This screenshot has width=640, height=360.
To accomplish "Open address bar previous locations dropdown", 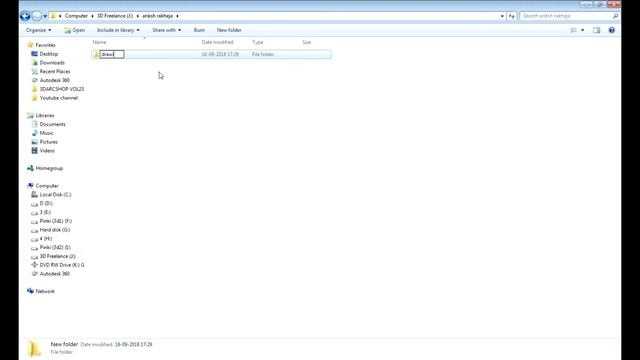I will 502,16.
